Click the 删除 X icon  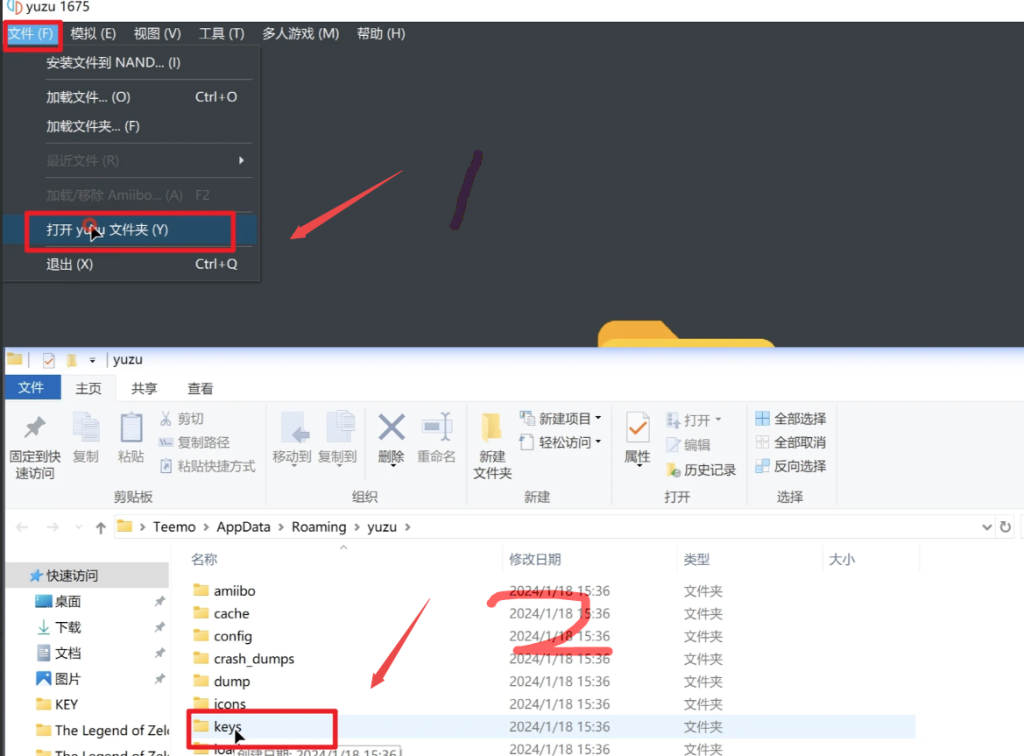391,428
